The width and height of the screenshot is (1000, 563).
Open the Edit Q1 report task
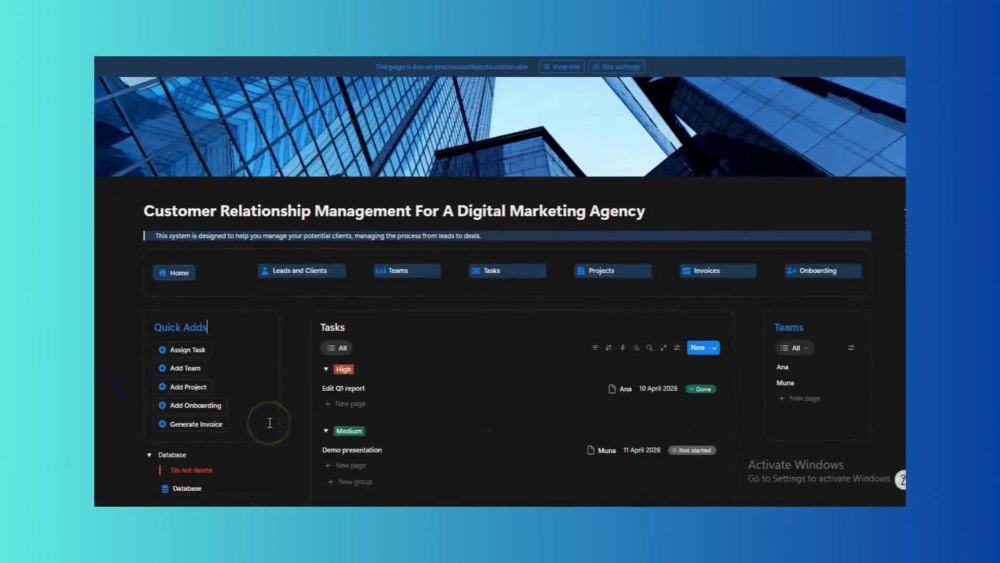tap(343, 388)
